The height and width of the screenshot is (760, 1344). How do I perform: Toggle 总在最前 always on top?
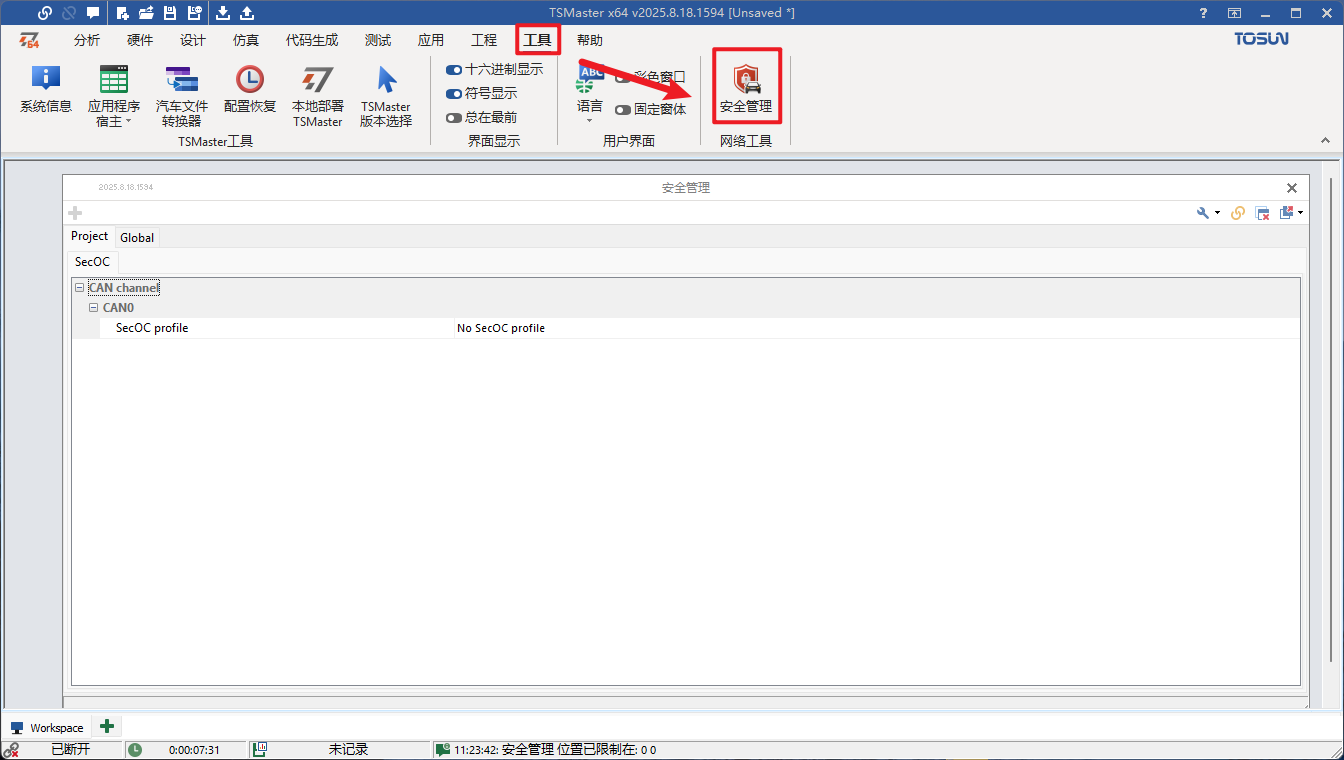click(x=481, y=117)
